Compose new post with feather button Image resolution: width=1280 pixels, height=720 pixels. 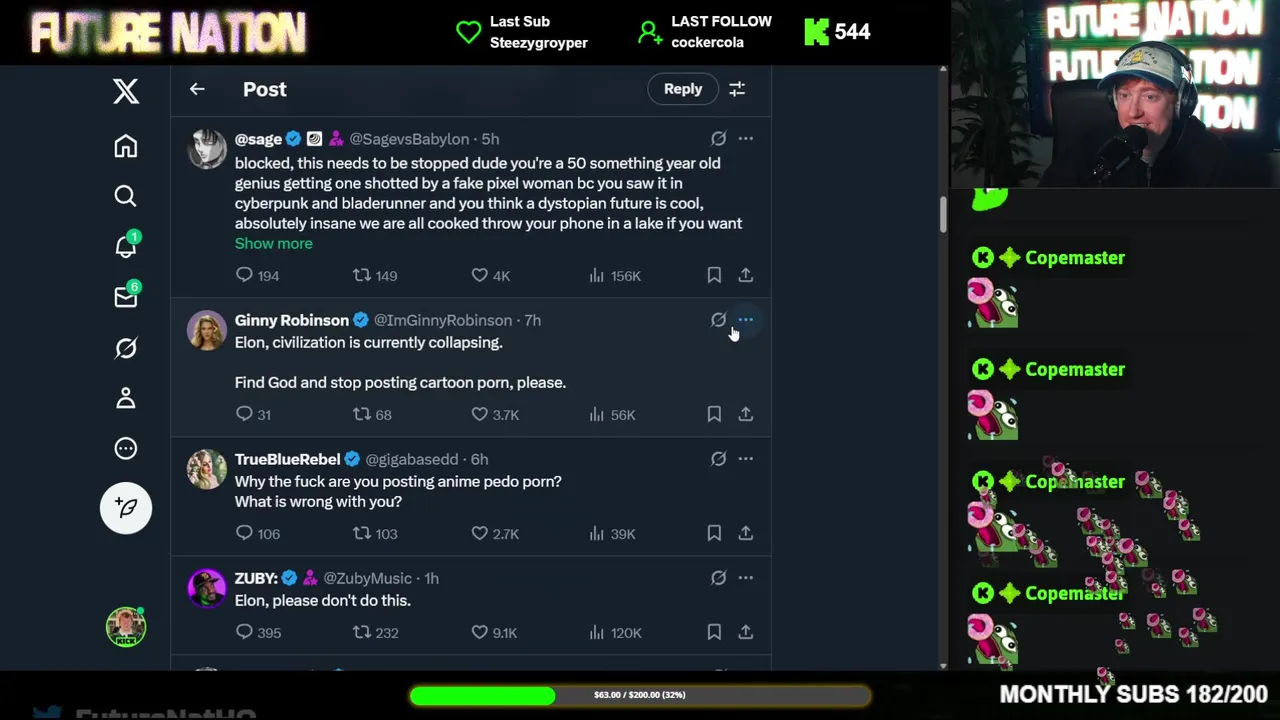[x=126, y=507]
